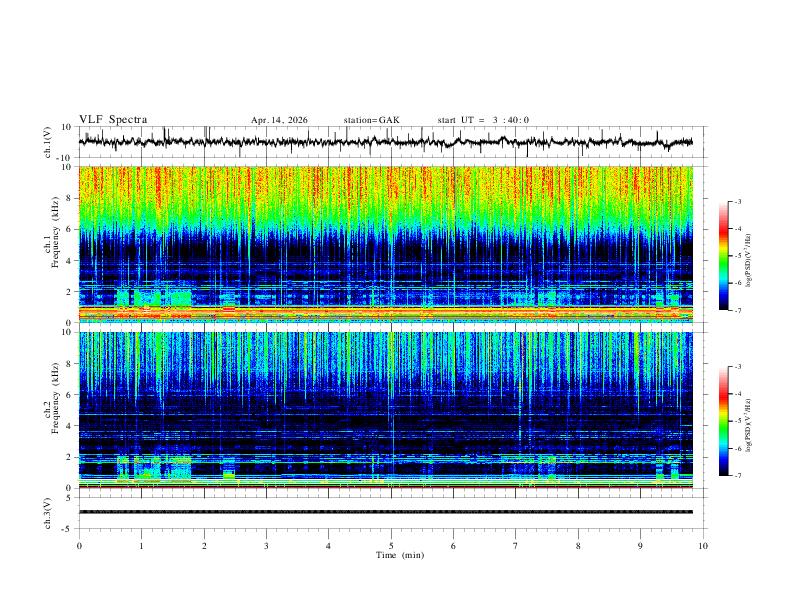Click time axis tick label "3"
The image size is (792, 612).
[266, 546]
